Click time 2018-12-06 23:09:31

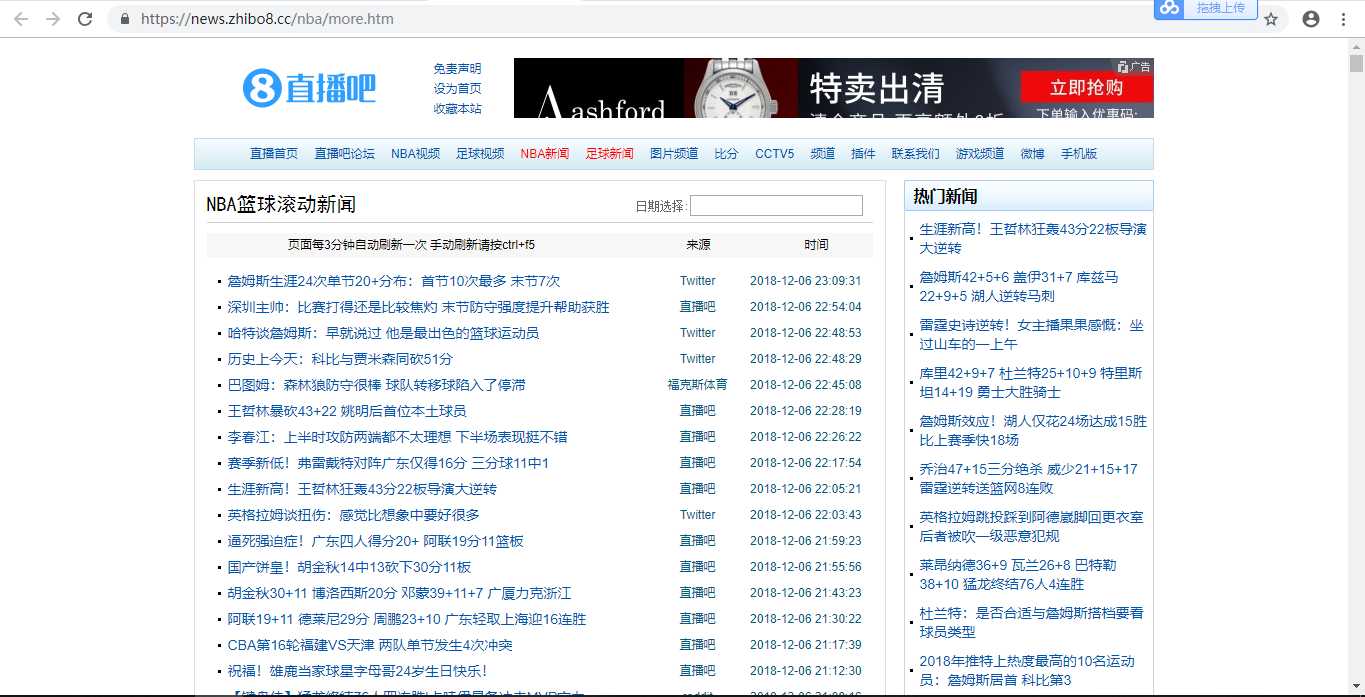click(805, 281)
